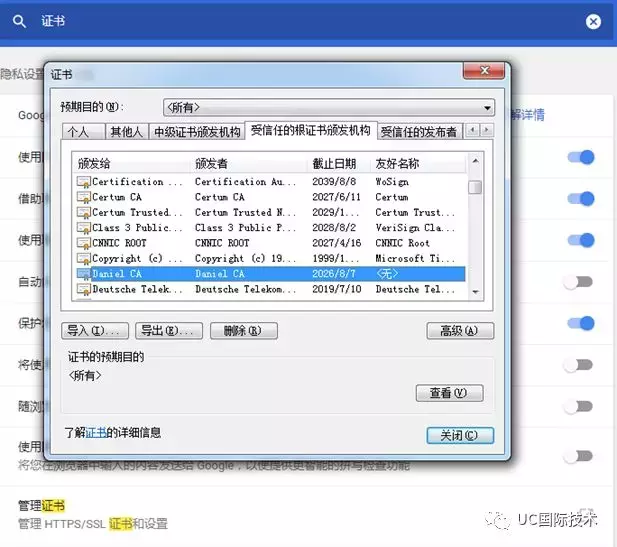Select the Class 3 Public certificate row

tap(270, 228)
